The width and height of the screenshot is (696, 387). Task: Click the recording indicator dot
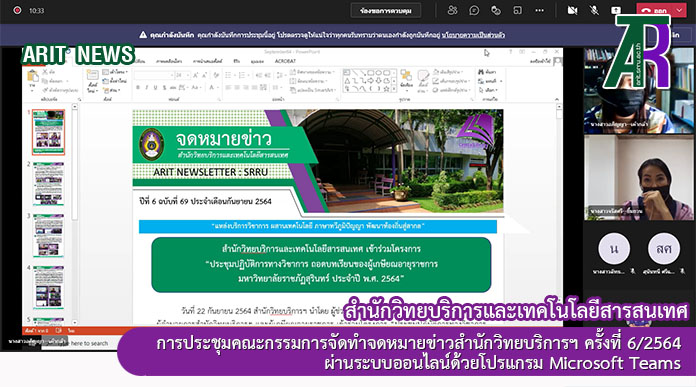pos(17,10)
